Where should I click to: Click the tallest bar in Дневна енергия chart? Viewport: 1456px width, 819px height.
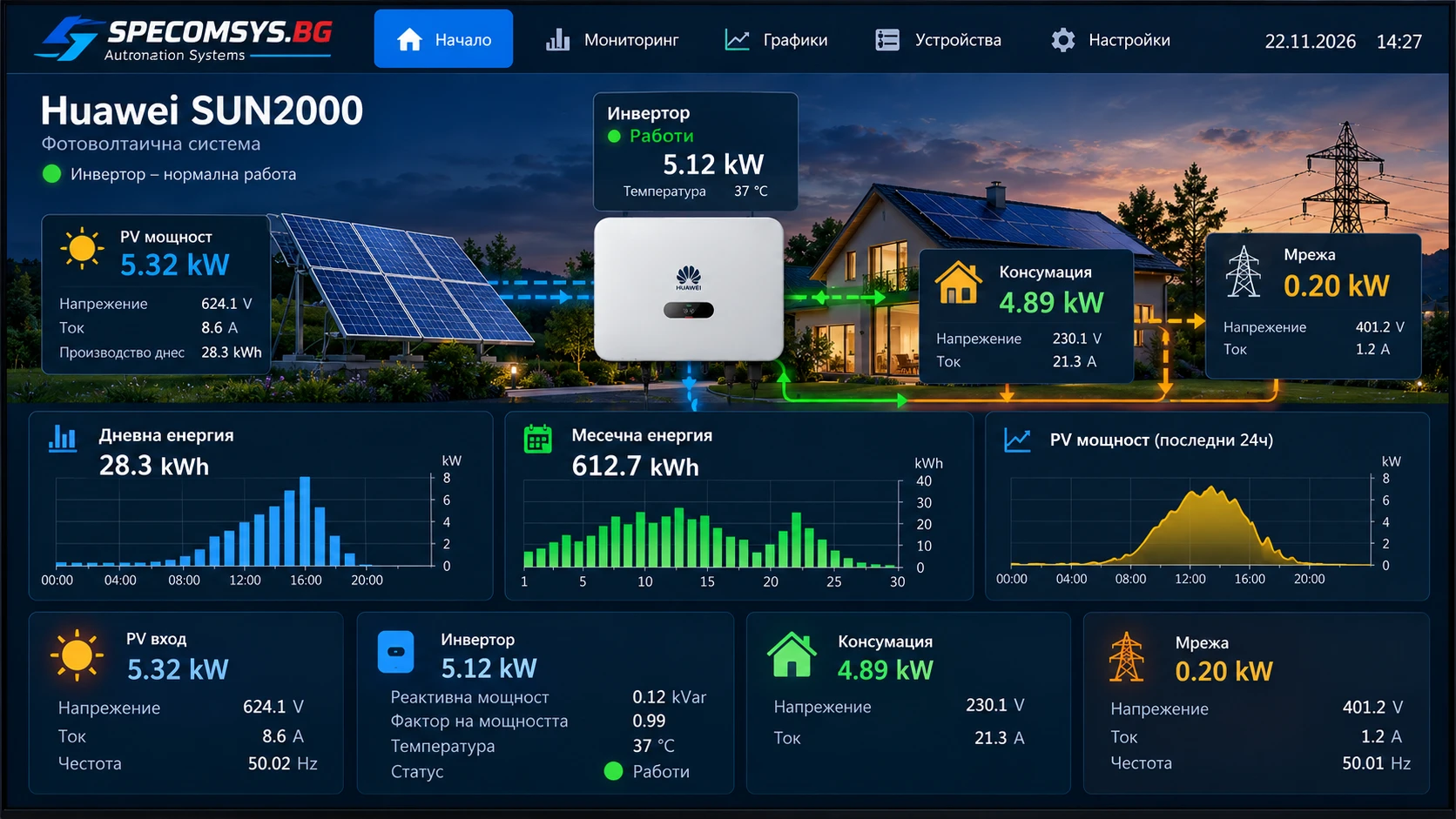pos(305,521)
